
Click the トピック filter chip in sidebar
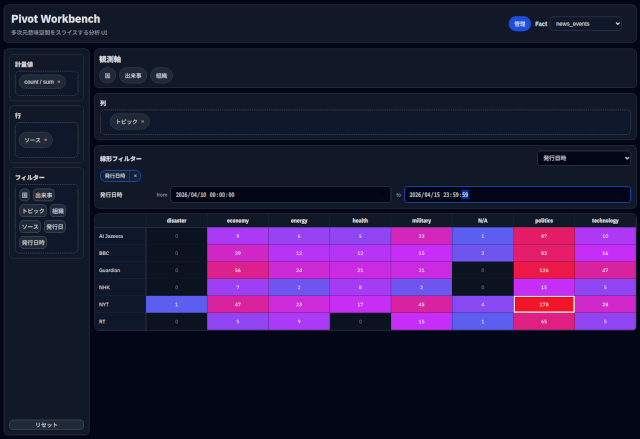pos(32,211)
